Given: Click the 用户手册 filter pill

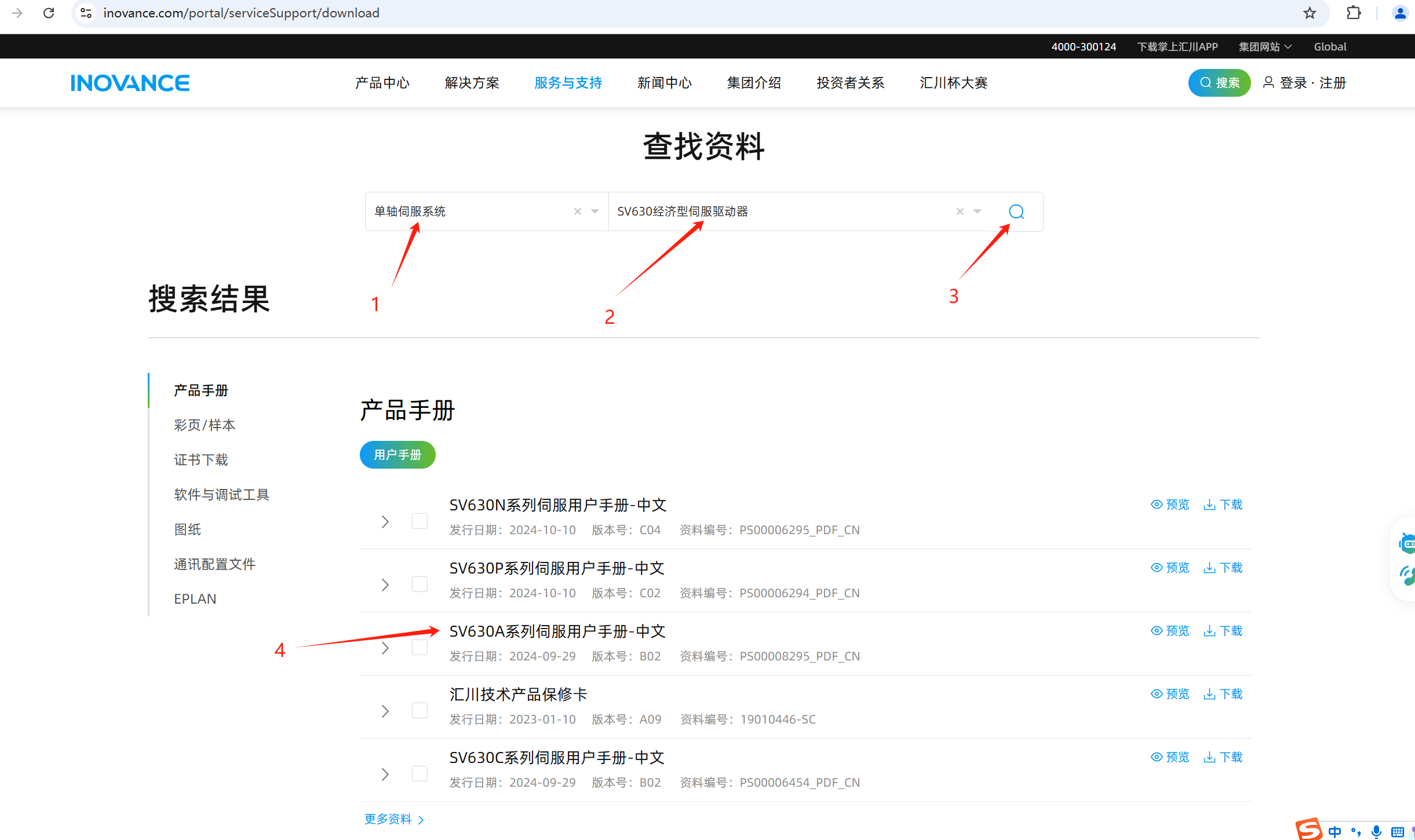Looking at the screenshot, I should click(x=397, y=455).
